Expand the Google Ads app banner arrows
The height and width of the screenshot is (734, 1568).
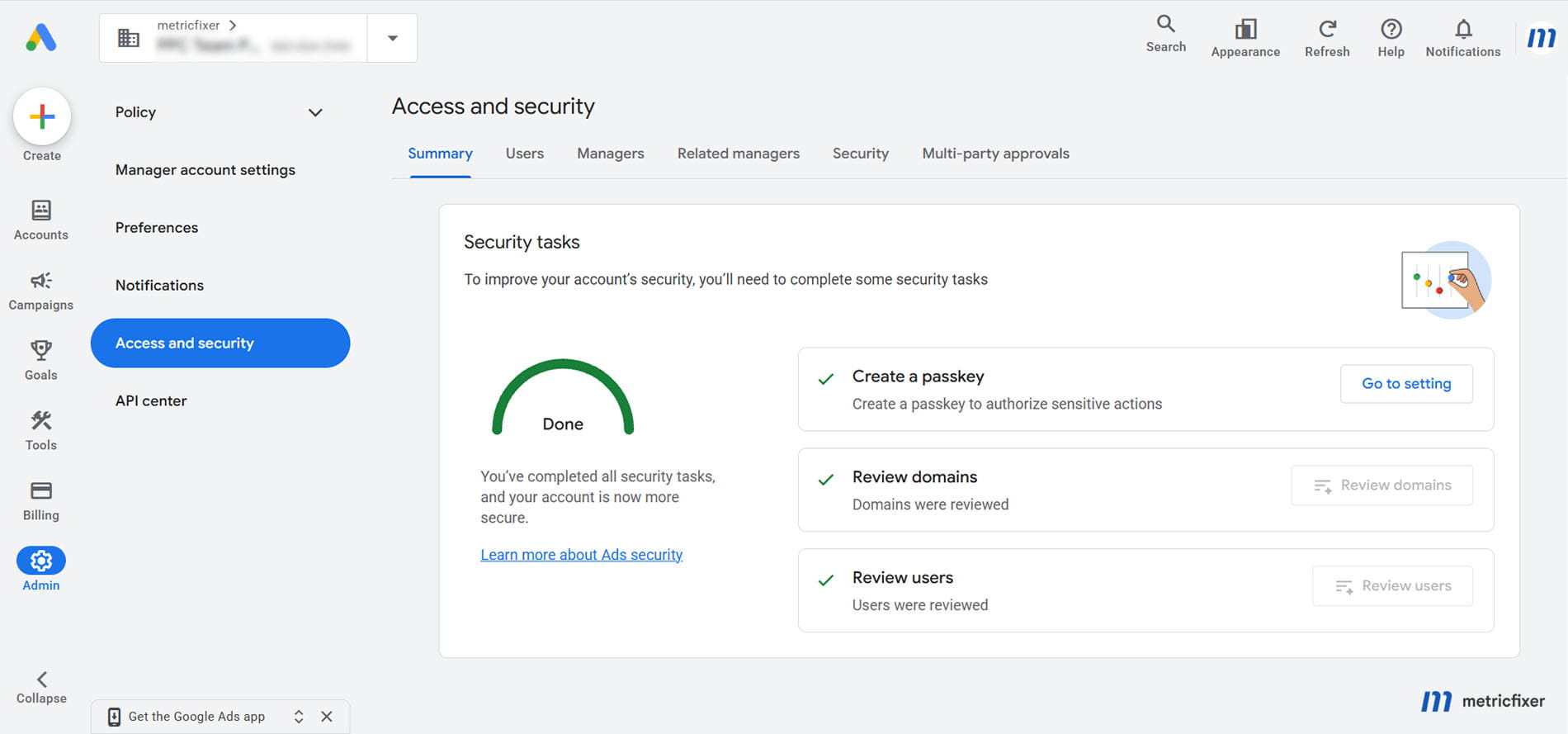(x=299, y=717)
